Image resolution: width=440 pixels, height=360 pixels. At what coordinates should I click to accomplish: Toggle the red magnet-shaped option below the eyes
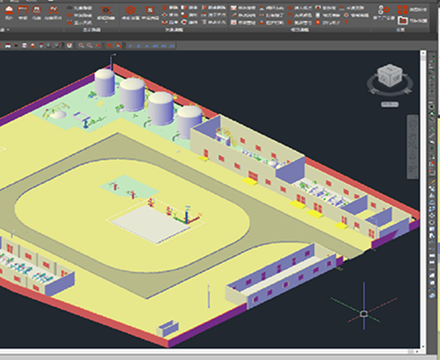tap(69, 22)
